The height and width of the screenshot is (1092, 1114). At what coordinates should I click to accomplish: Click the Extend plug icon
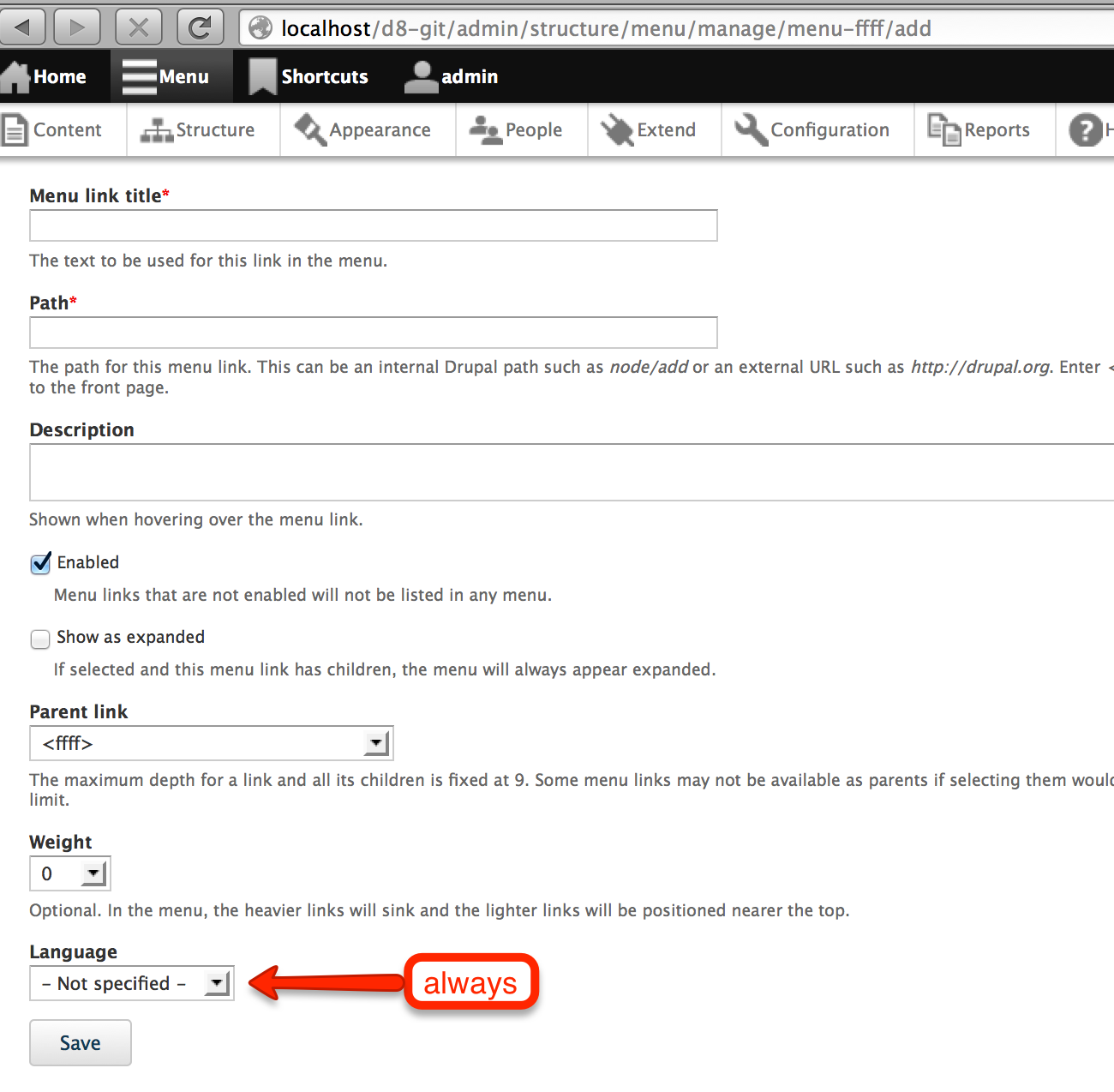[x=617, y=130]
